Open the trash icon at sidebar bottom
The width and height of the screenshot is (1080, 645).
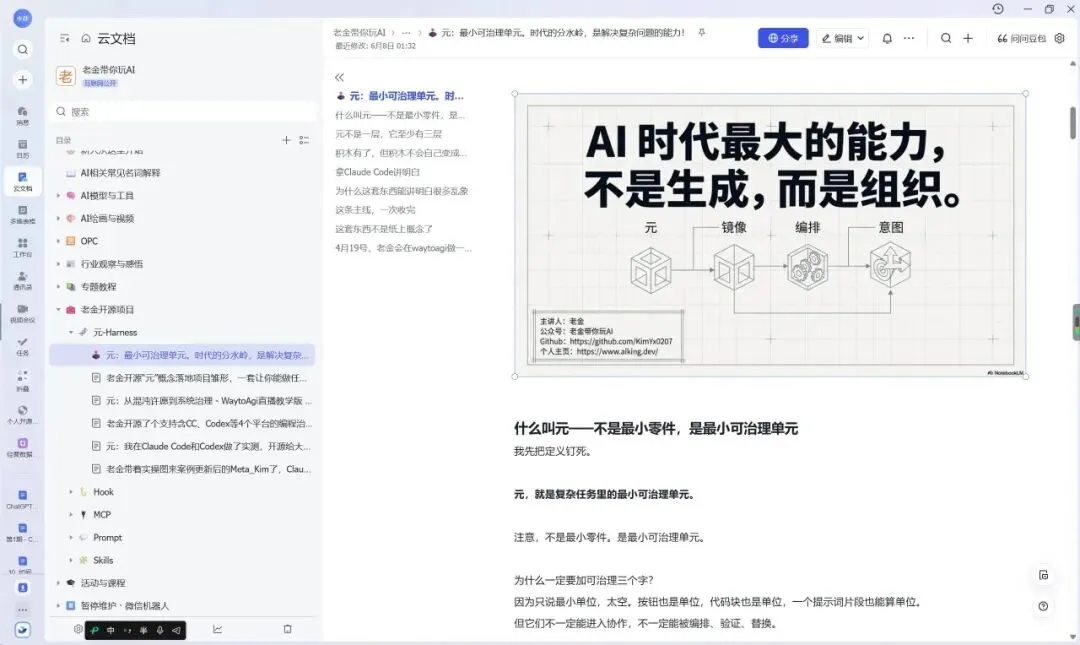[x=287, y=629]
